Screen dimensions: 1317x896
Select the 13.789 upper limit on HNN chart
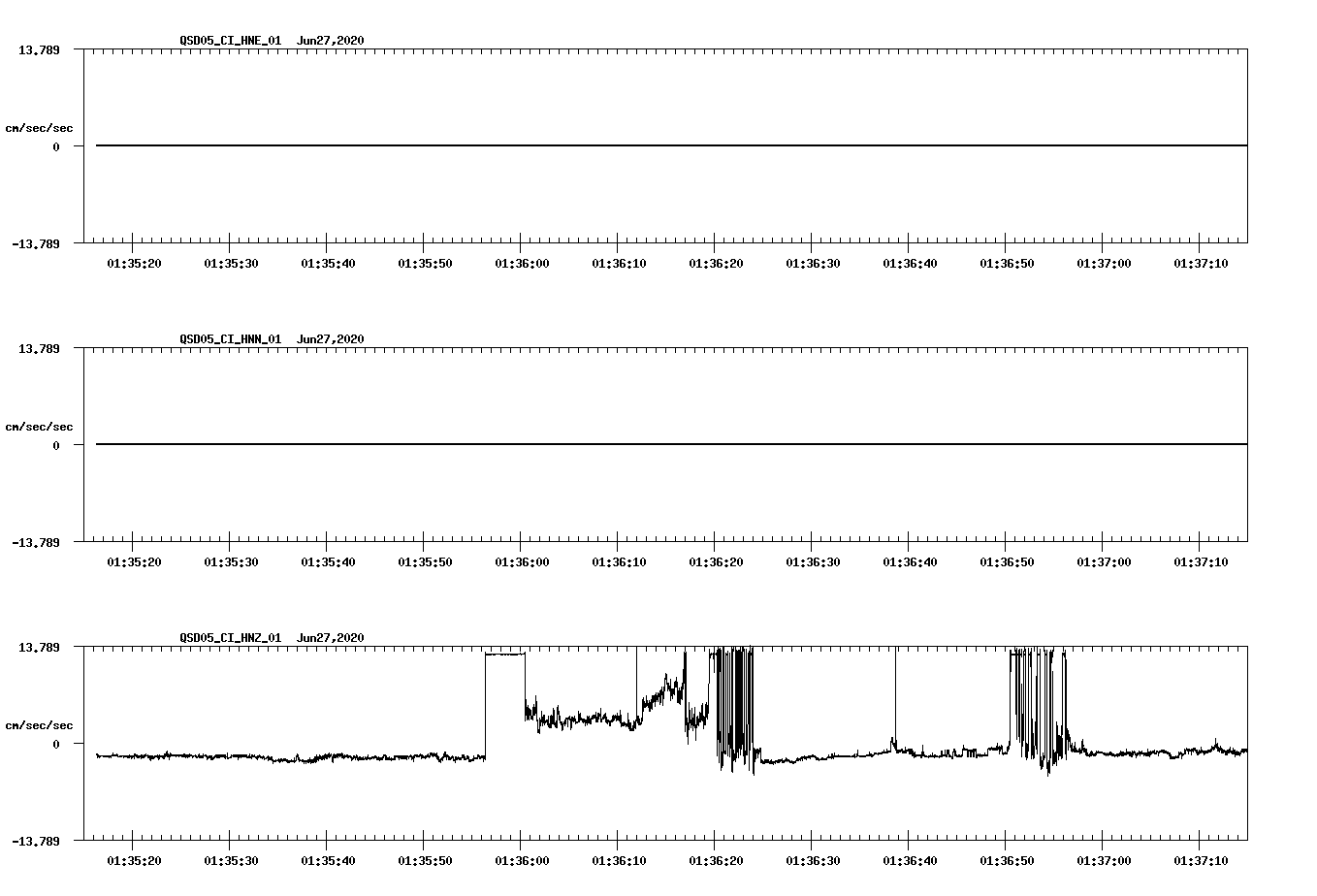click(x=39, y=348)
